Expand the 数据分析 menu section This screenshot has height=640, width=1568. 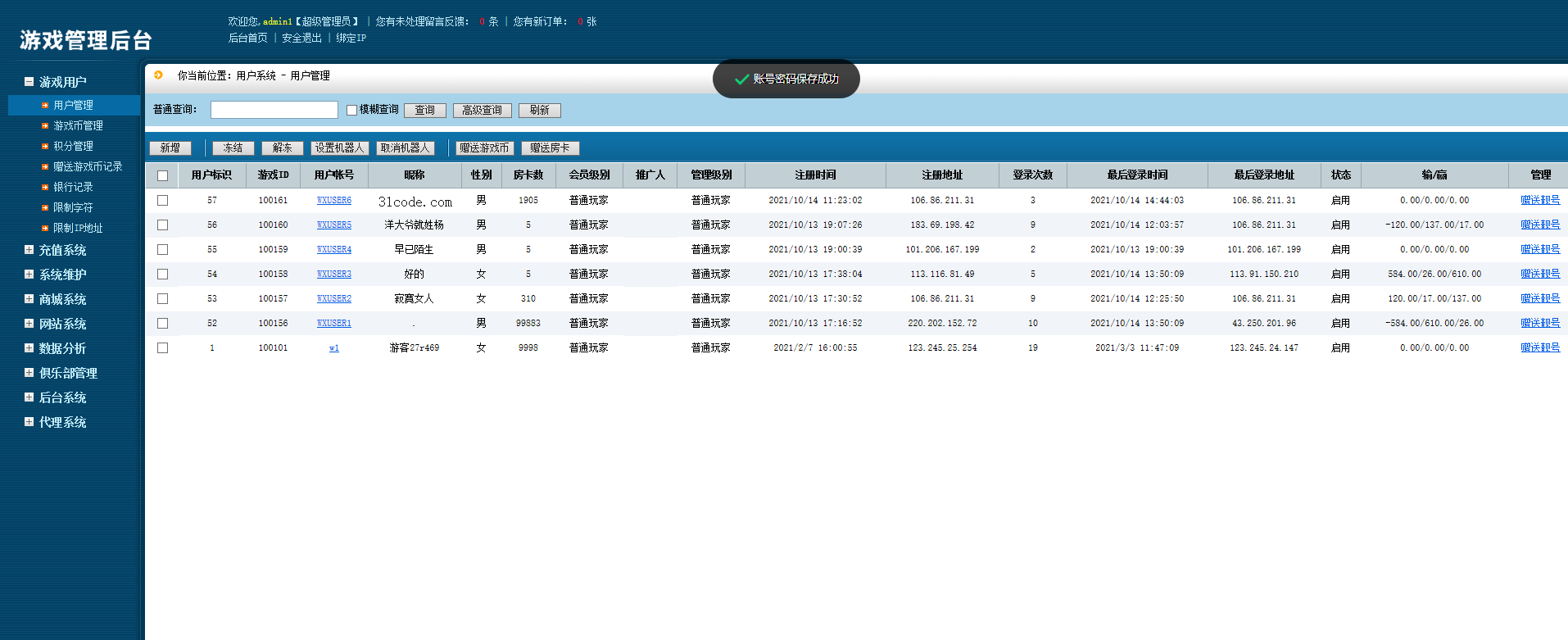coord(29,348)
